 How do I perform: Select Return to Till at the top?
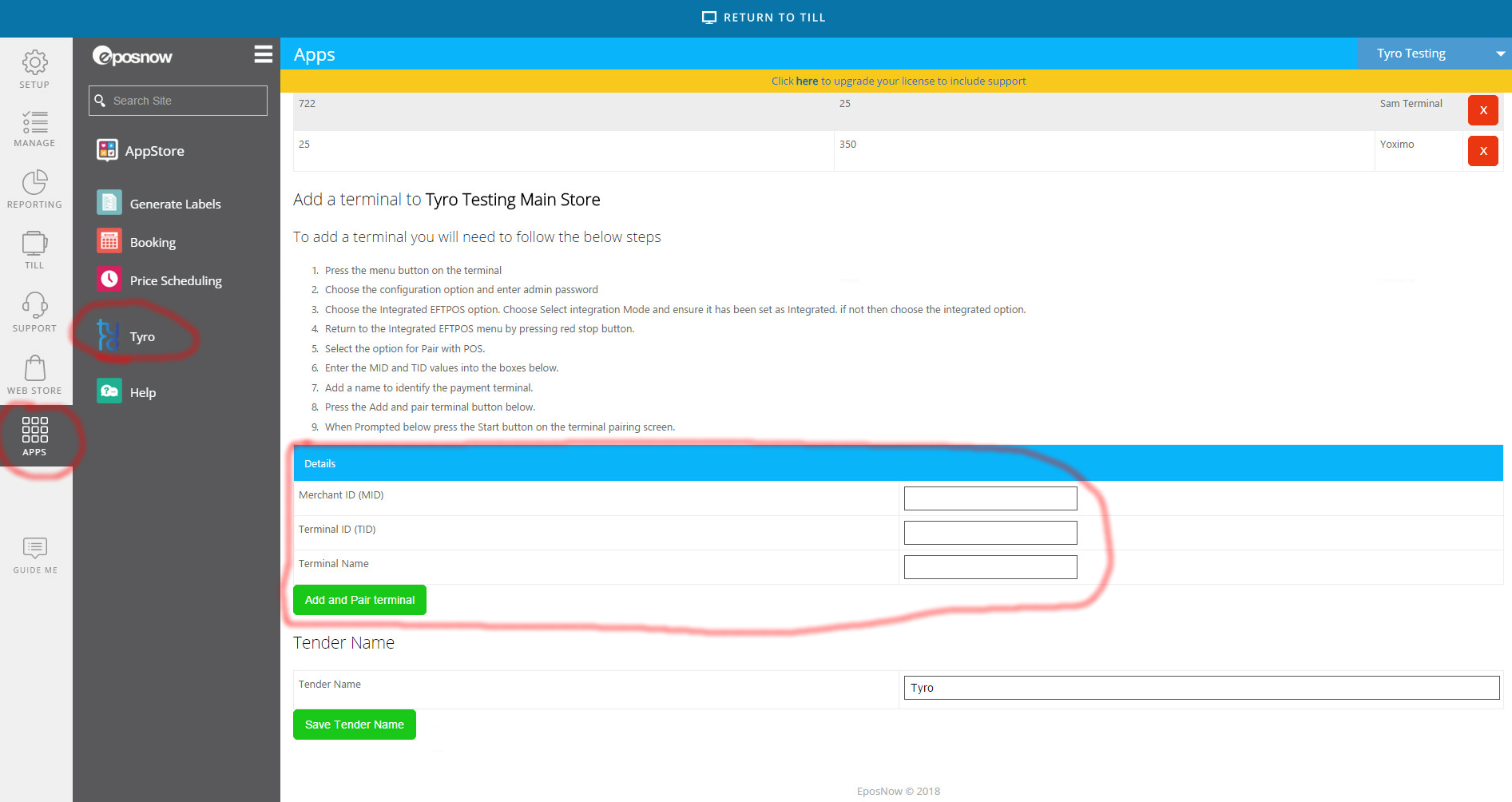(x=763, y=17)
